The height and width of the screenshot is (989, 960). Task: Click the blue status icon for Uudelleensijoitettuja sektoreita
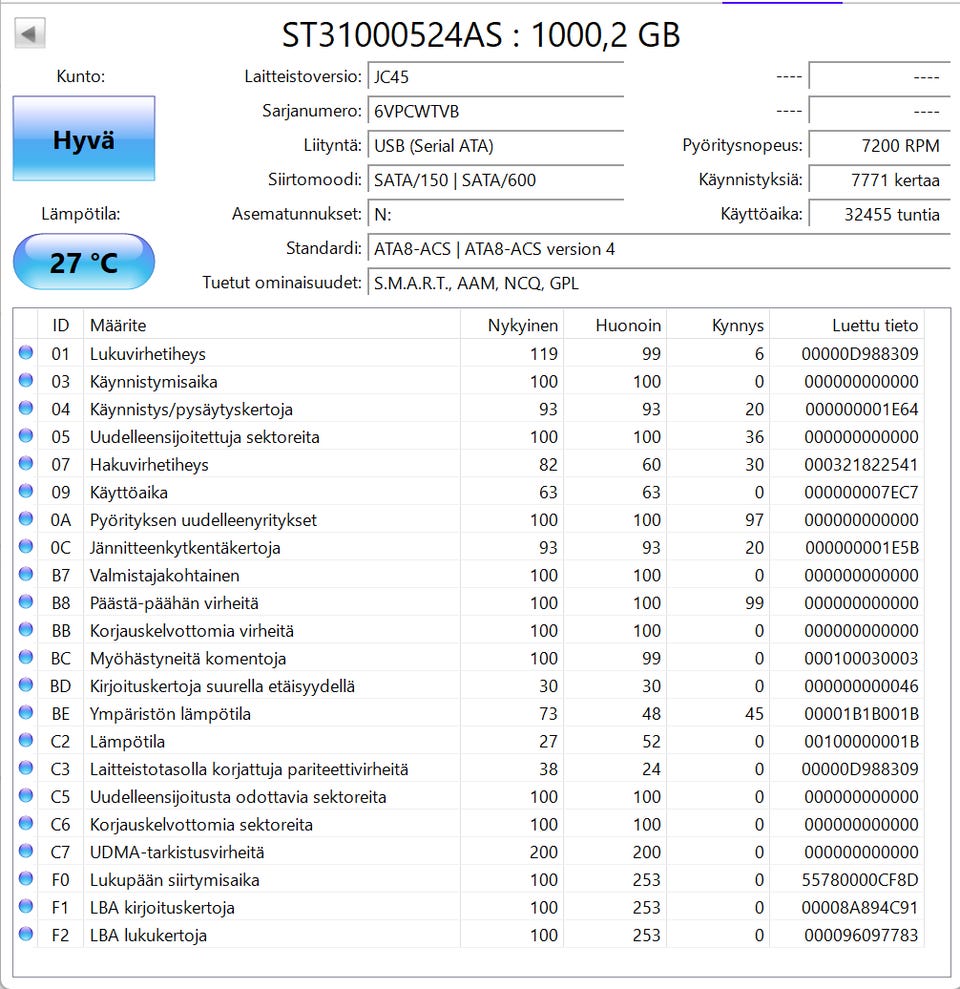pos(26,436)
